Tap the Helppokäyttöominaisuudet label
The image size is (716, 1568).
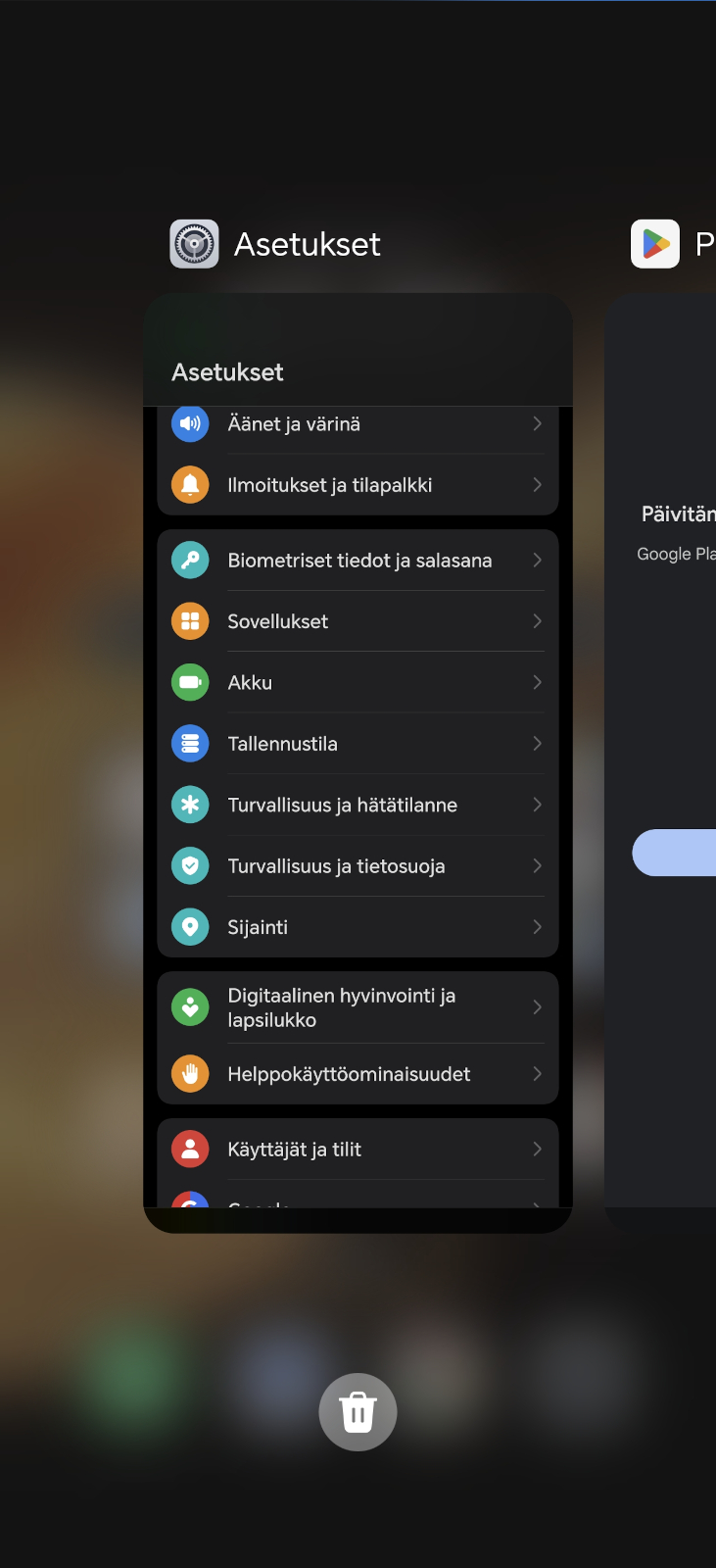tap(349, 1074)
